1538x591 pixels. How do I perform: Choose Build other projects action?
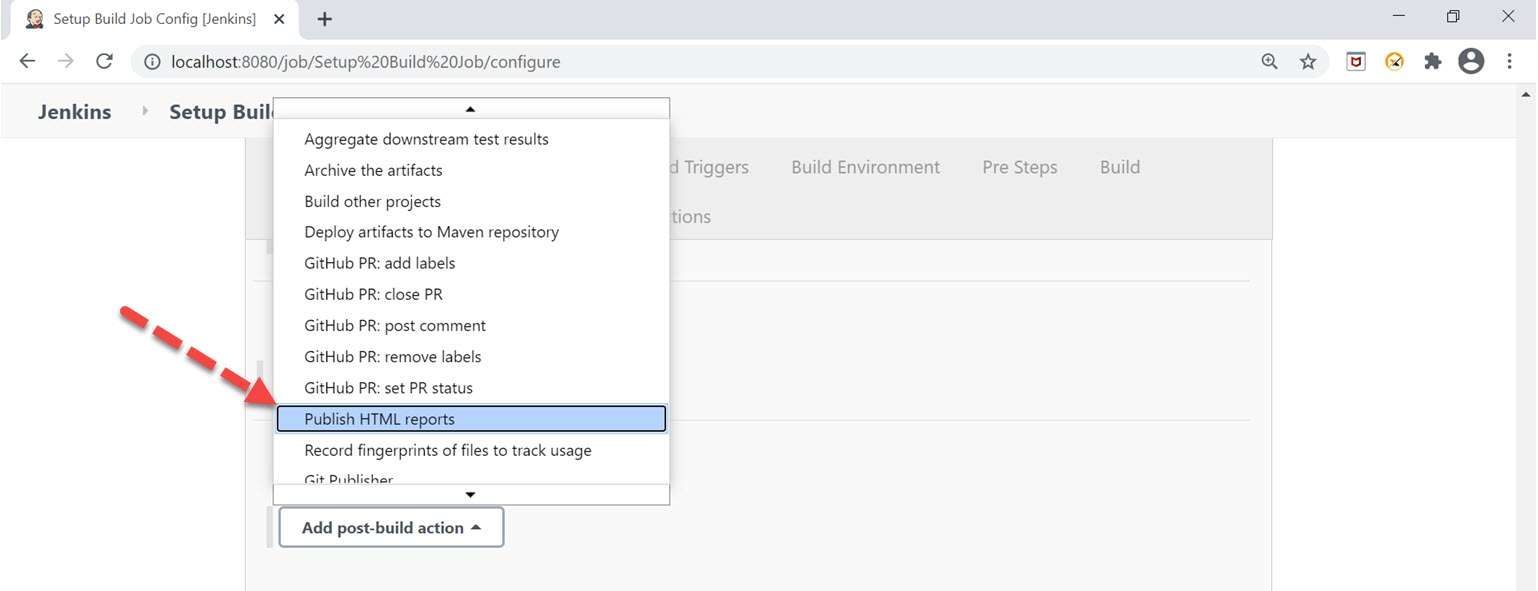pyautogui.click(x=470, y=201)
